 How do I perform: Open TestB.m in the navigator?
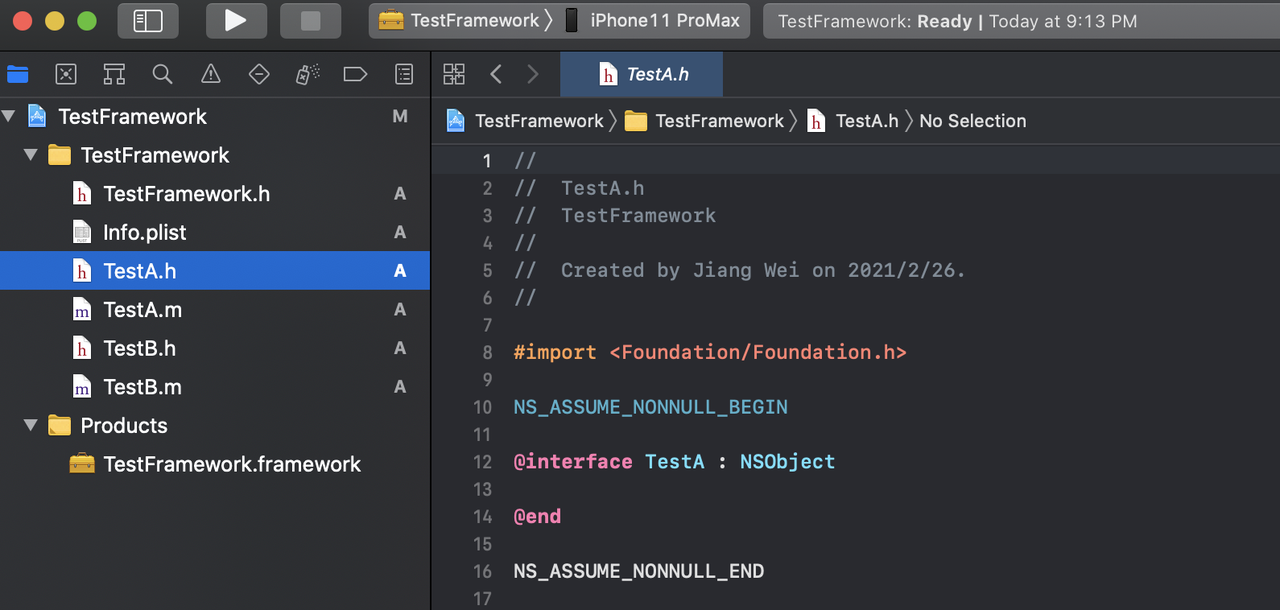pyautogui.click(x=215, y=387)
